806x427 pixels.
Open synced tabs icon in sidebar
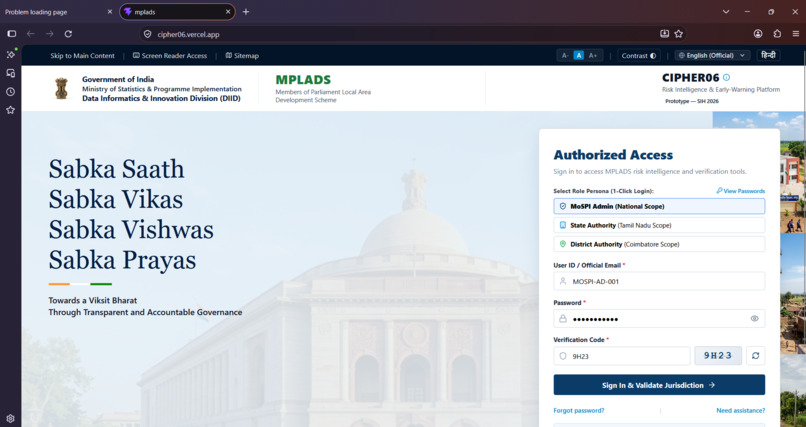[x=10, y=73]
